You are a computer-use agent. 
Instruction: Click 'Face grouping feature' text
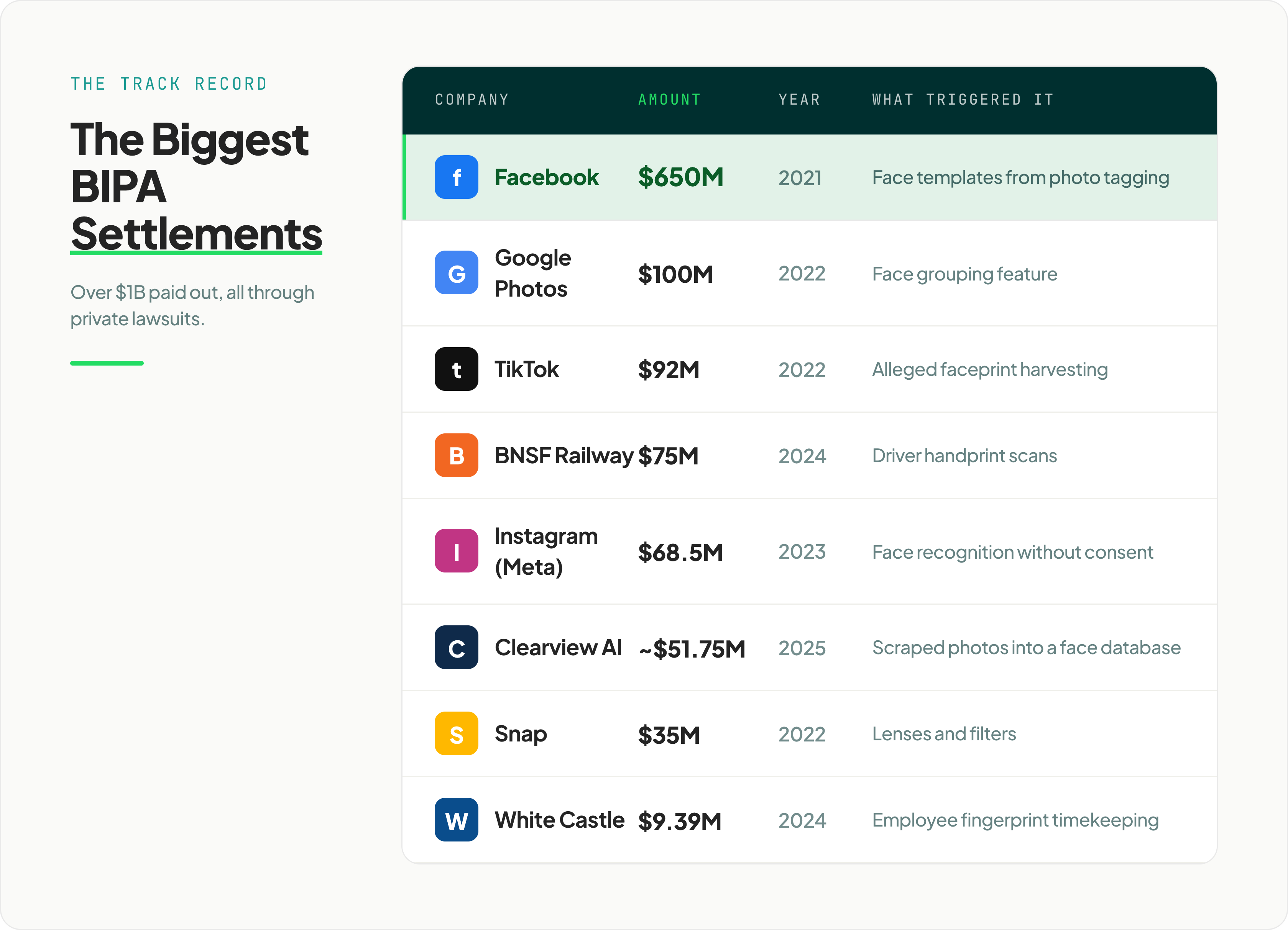tap(965, 274)
